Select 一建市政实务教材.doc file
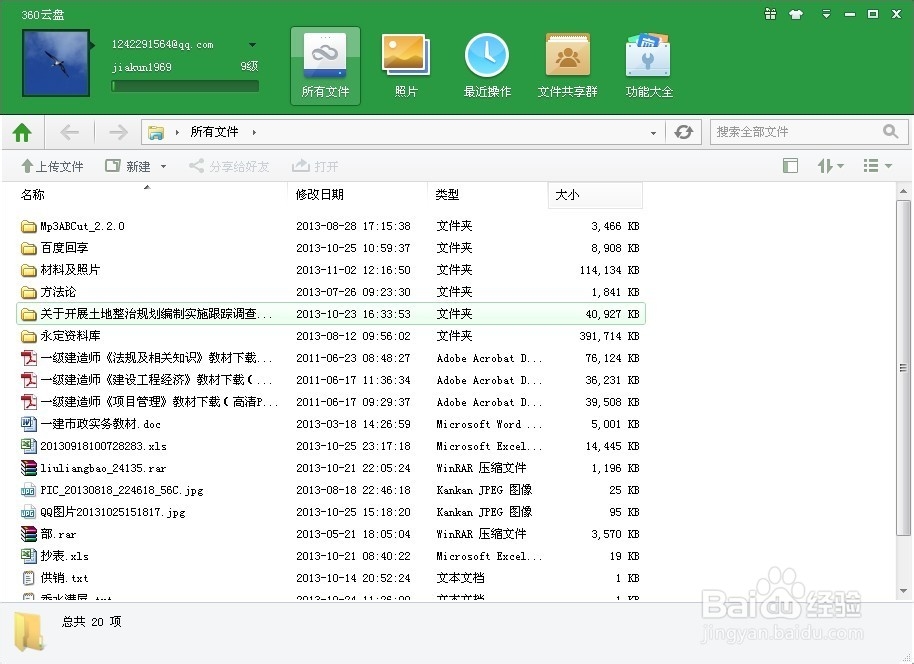Screen dimensions: 914x664 (x=331, y=424)
